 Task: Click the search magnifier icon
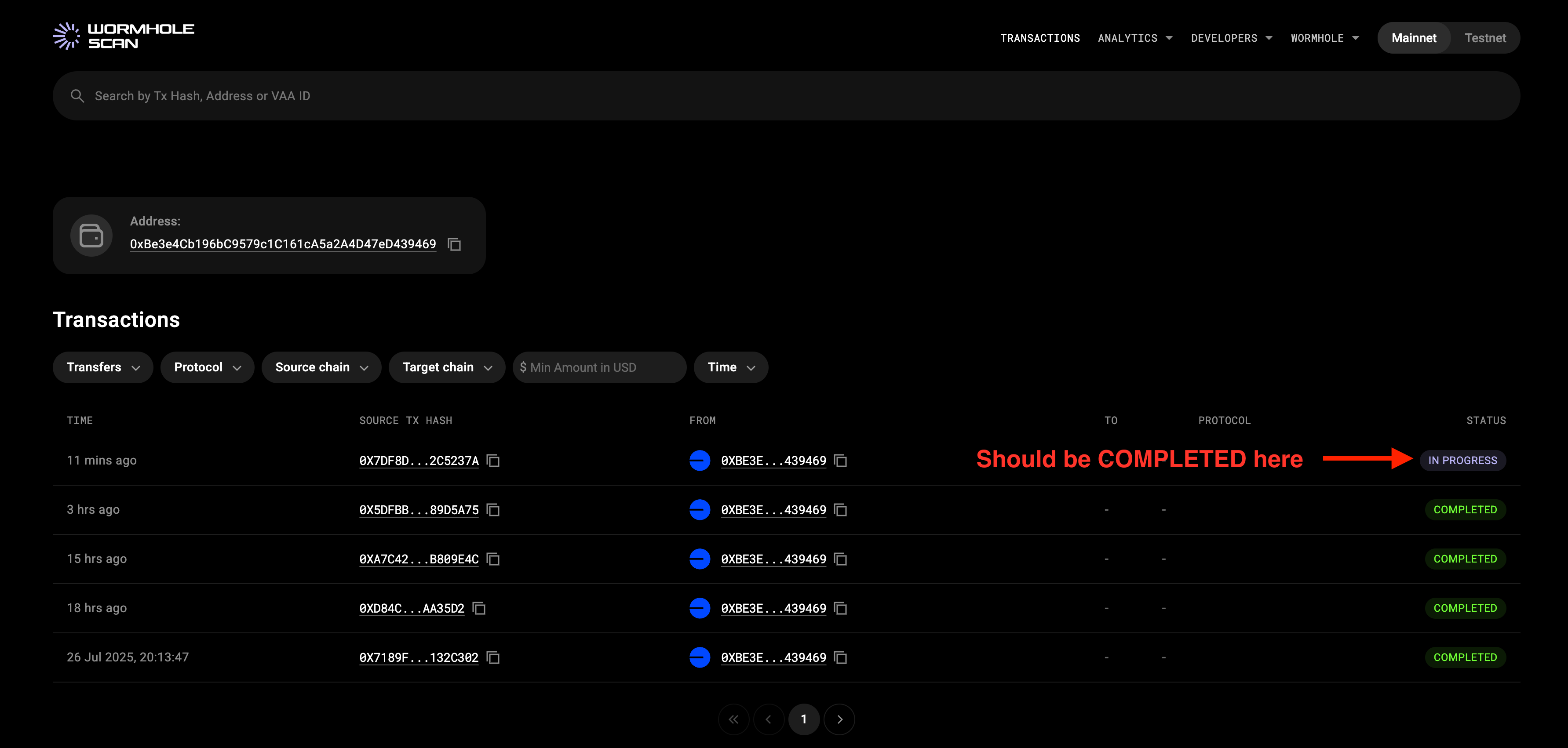coord(77,96)
